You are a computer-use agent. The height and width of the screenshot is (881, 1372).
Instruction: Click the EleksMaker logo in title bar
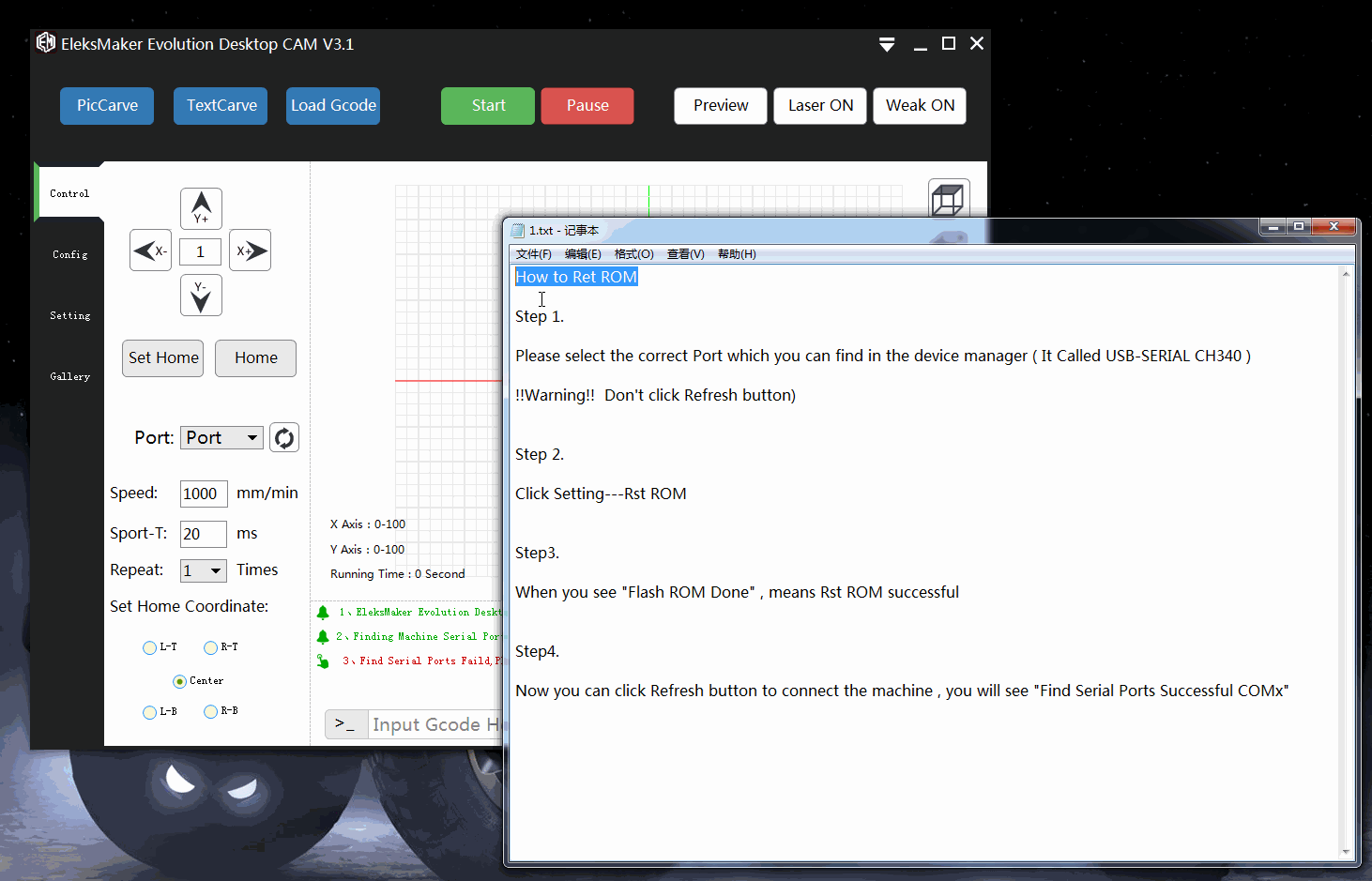[46, 43]
